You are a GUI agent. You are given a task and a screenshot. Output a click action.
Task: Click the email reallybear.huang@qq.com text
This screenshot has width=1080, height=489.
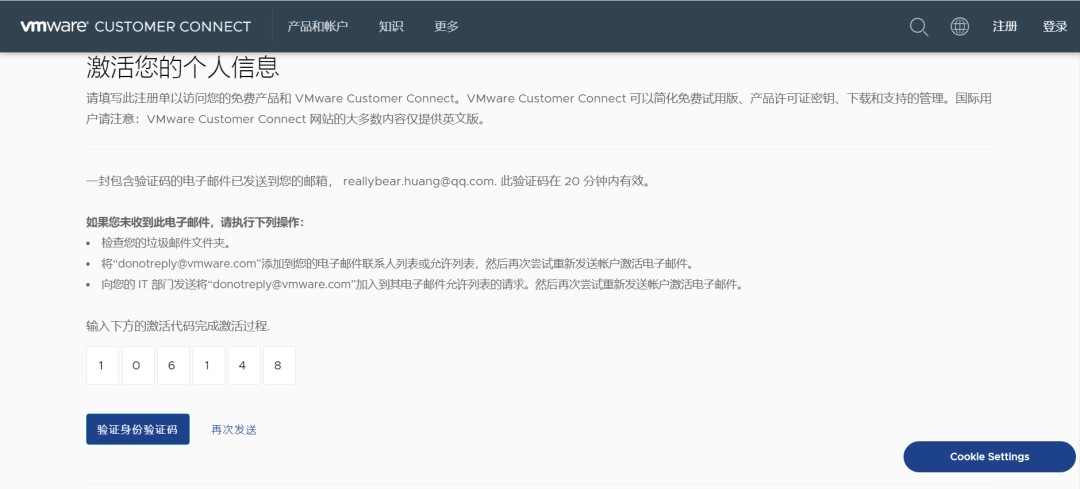point(418,182)
